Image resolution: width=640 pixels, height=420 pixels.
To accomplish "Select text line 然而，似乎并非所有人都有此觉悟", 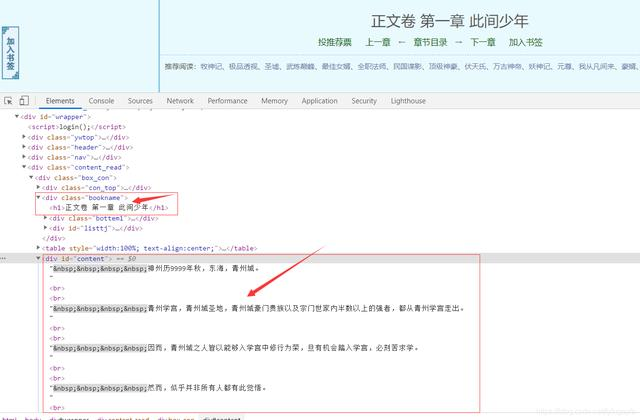I will 158,388.
